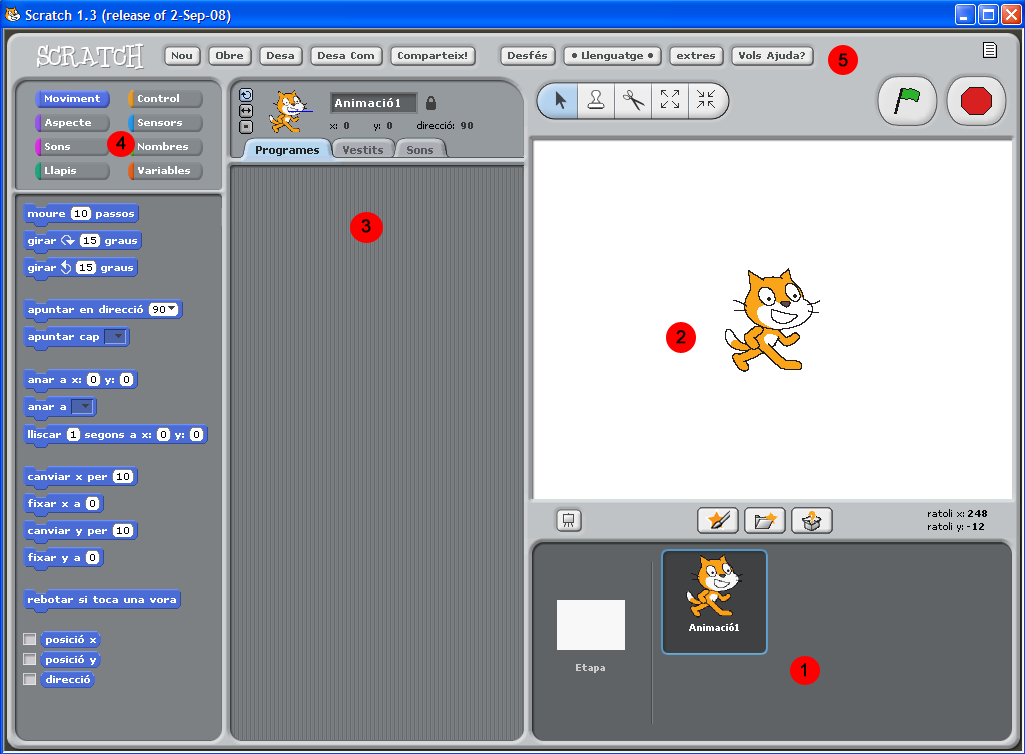Open the anar a block dropdown
The width and height of the screenshot is (1025, 754).
pyautogui.click(x=82, y=407)
